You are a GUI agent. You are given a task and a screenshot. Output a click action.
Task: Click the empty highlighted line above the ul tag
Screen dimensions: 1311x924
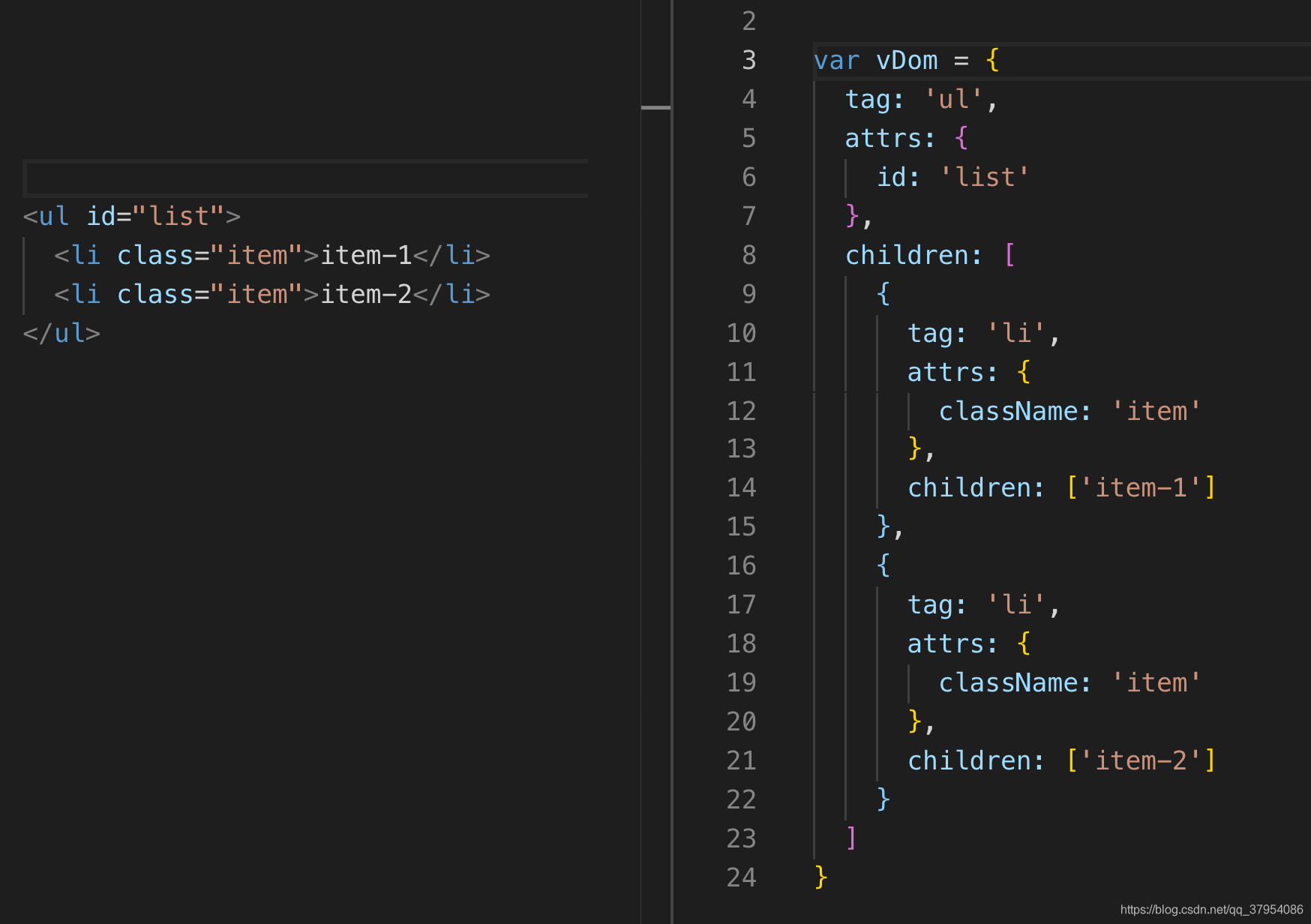click(305, 178)
